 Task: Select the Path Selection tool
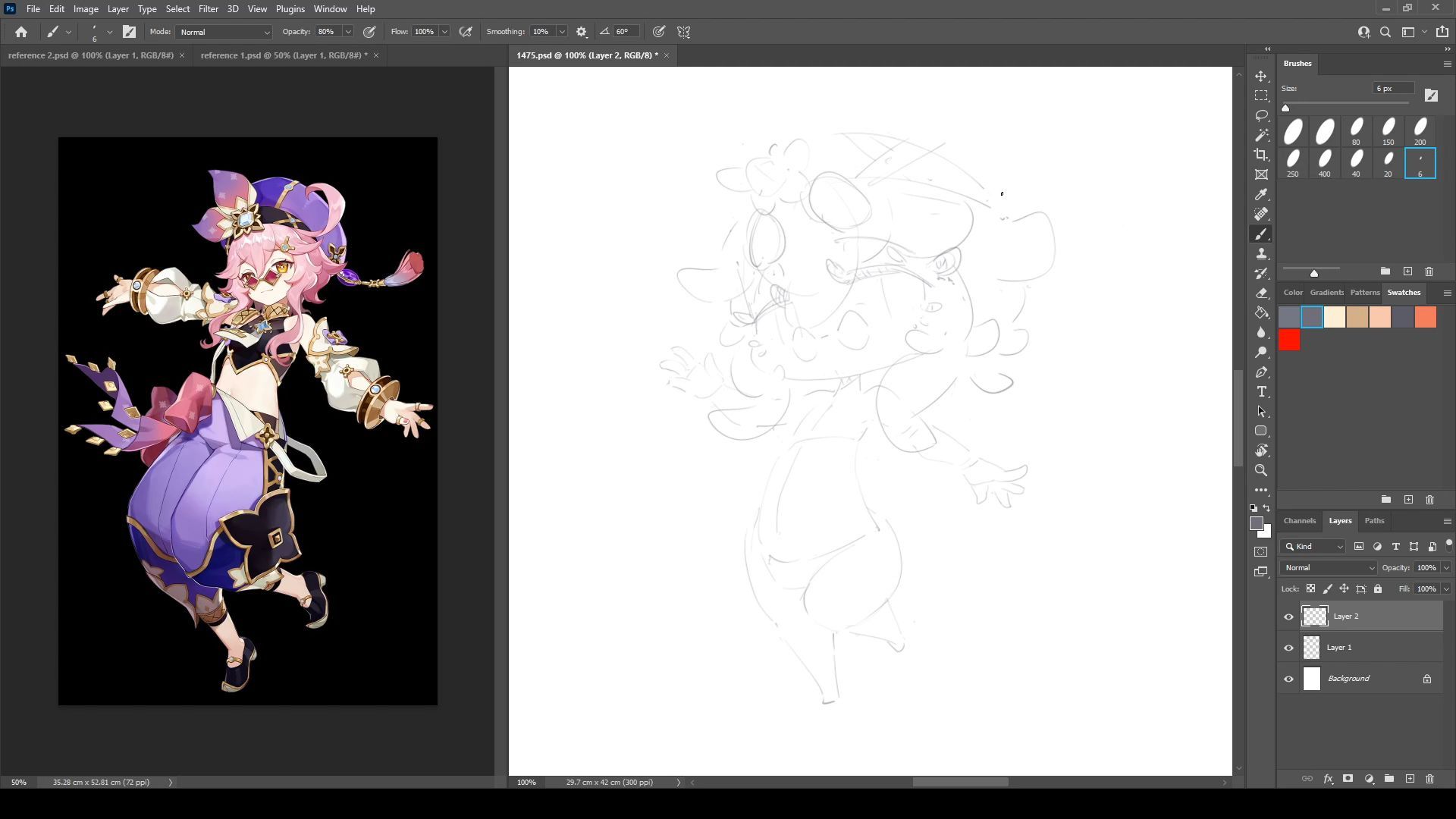coord(1261,412)
